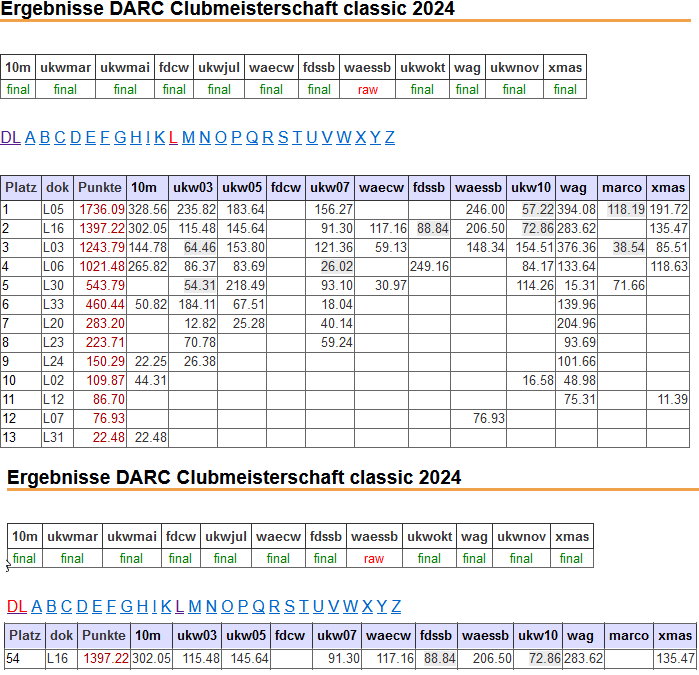Image resolution: width=699 pixels, height=675 pixels.
Task: Select the Punkte value 86.70
Action: click(x=109, y=399)
